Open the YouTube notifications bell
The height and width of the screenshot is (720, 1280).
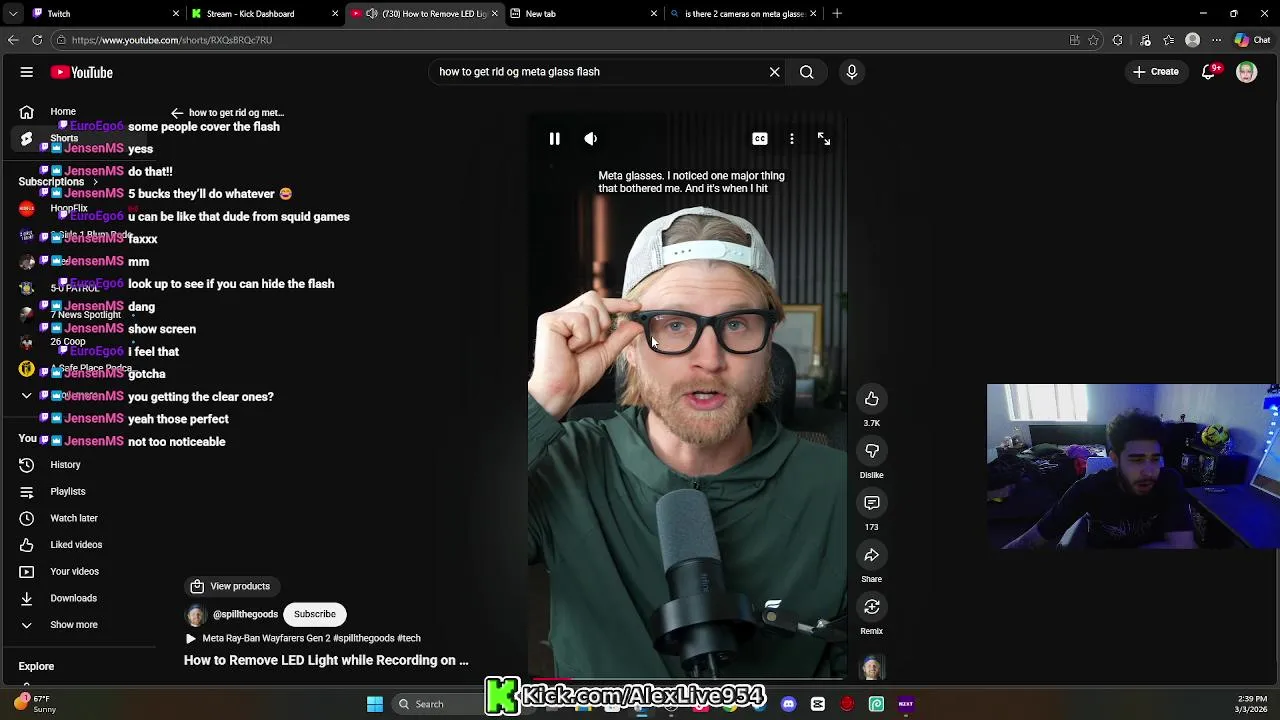(1209, 72)
